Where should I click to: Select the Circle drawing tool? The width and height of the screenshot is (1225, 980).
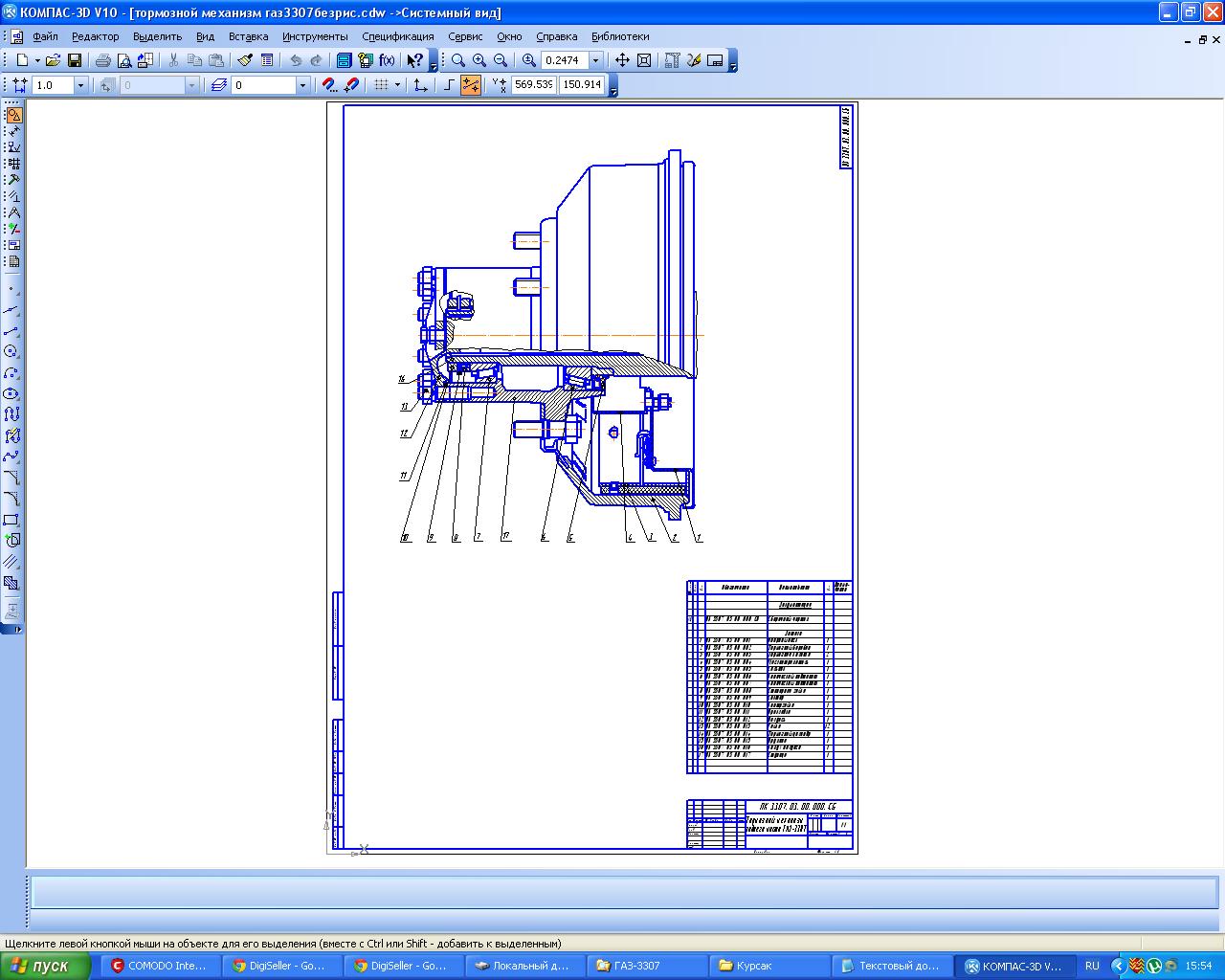[11, 351]
